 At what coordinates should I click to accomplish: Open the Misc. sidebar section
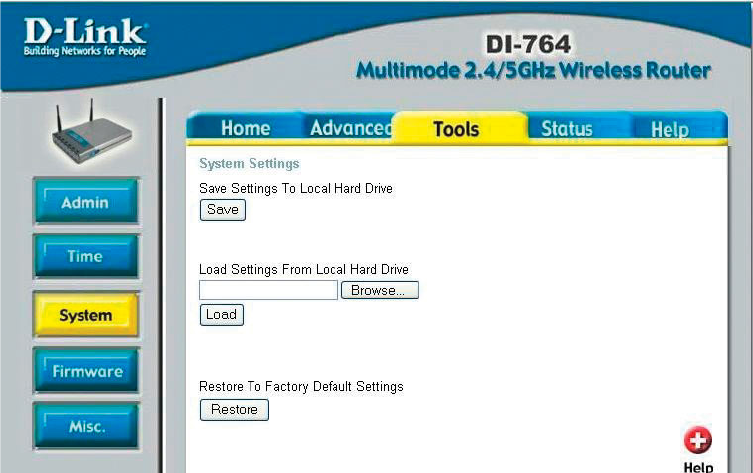[x=85, y=426]
